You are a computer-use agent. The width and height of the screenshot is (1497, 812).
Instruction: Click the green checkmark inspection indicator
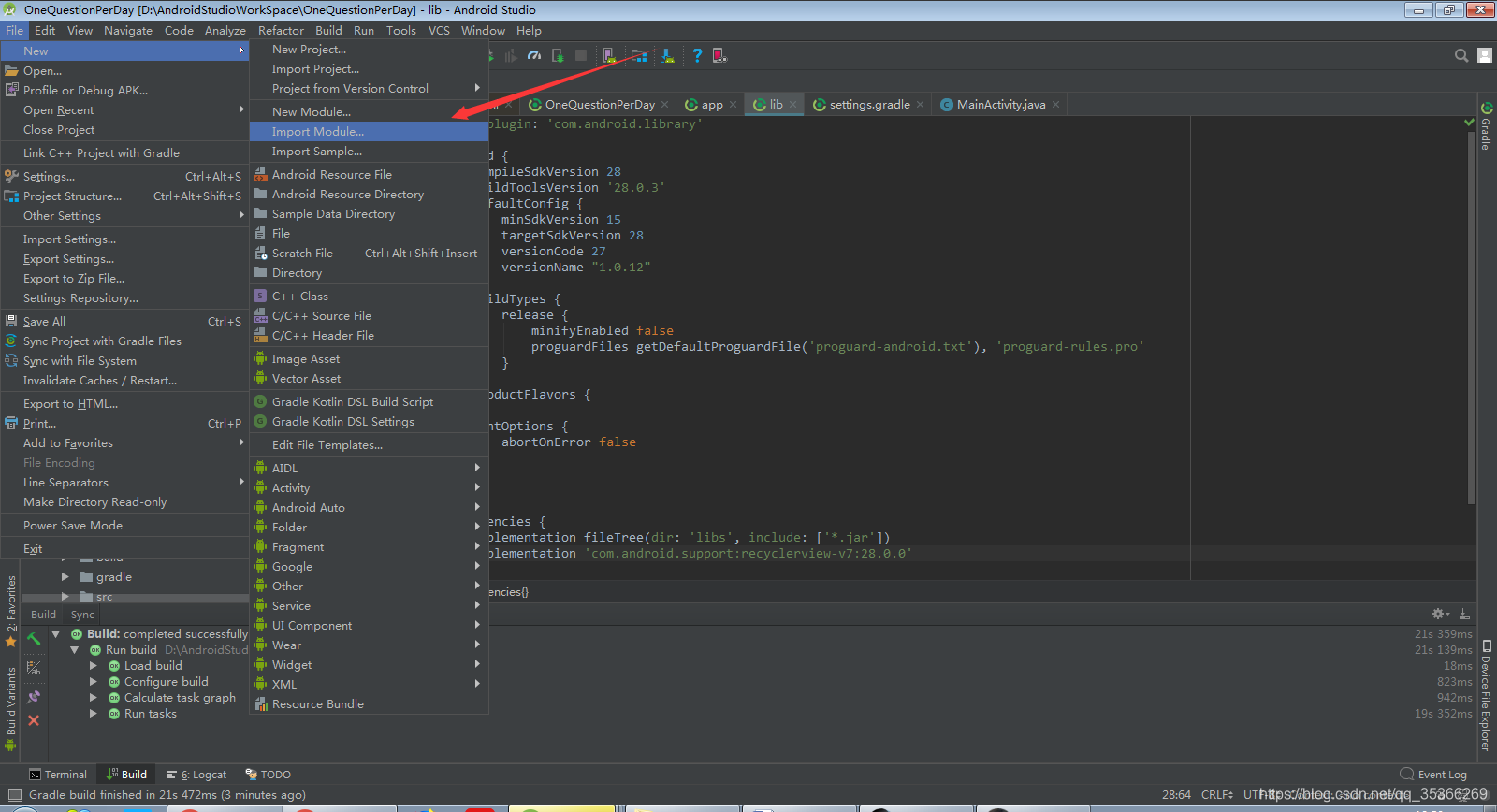click(1469, 123)
